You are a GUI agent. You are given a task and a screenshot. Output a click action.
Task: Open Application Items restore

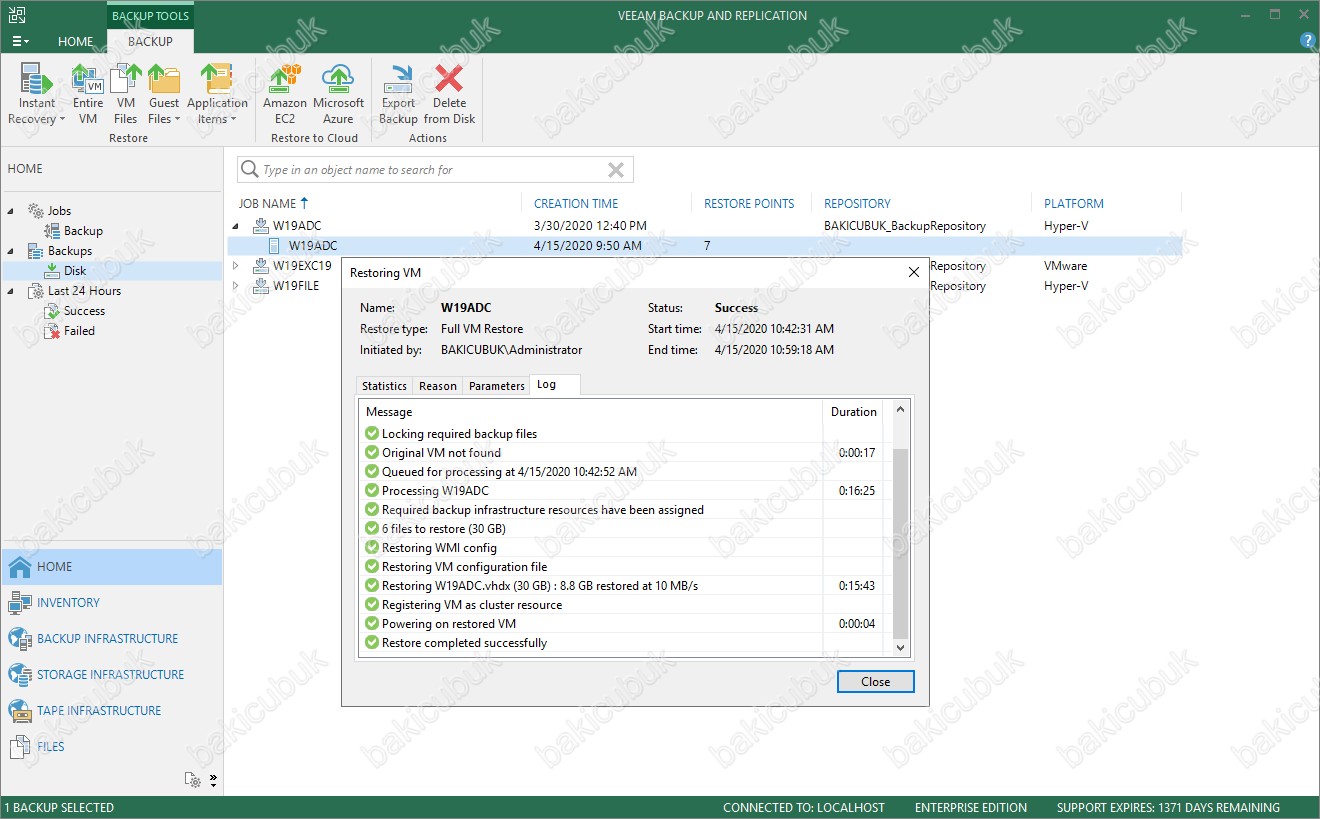pyautogui.click(x=217, y=94)
